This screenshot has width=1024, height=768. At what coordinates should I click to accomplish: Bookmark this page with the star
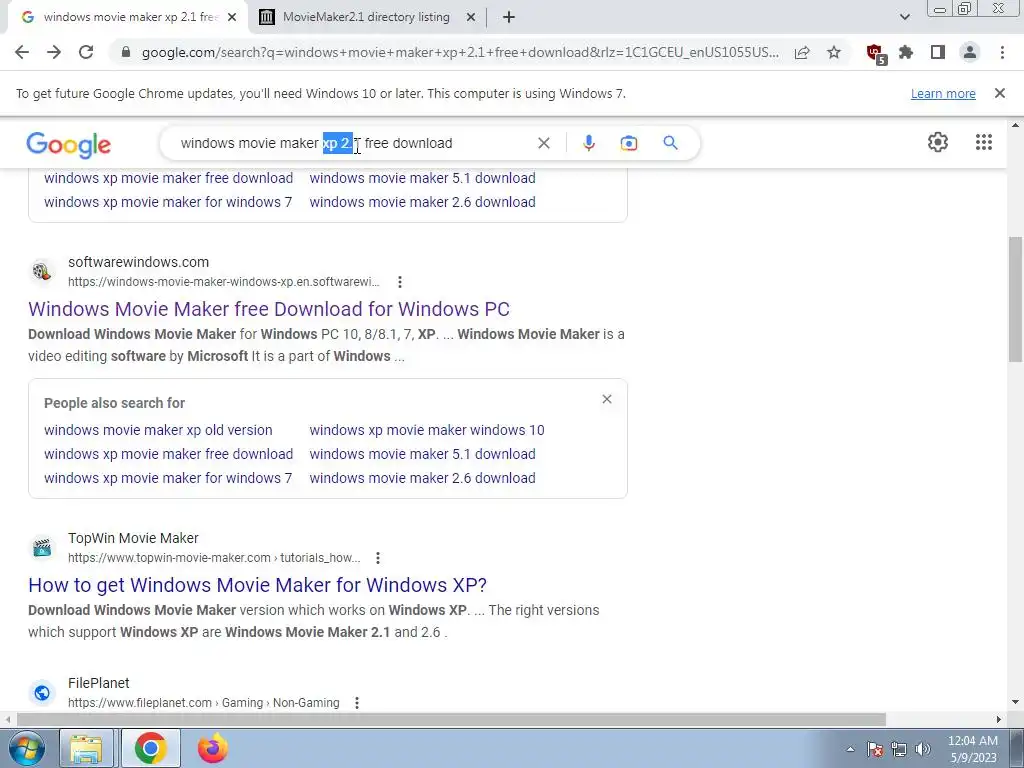pyautogui.click(x=834, y=52)
